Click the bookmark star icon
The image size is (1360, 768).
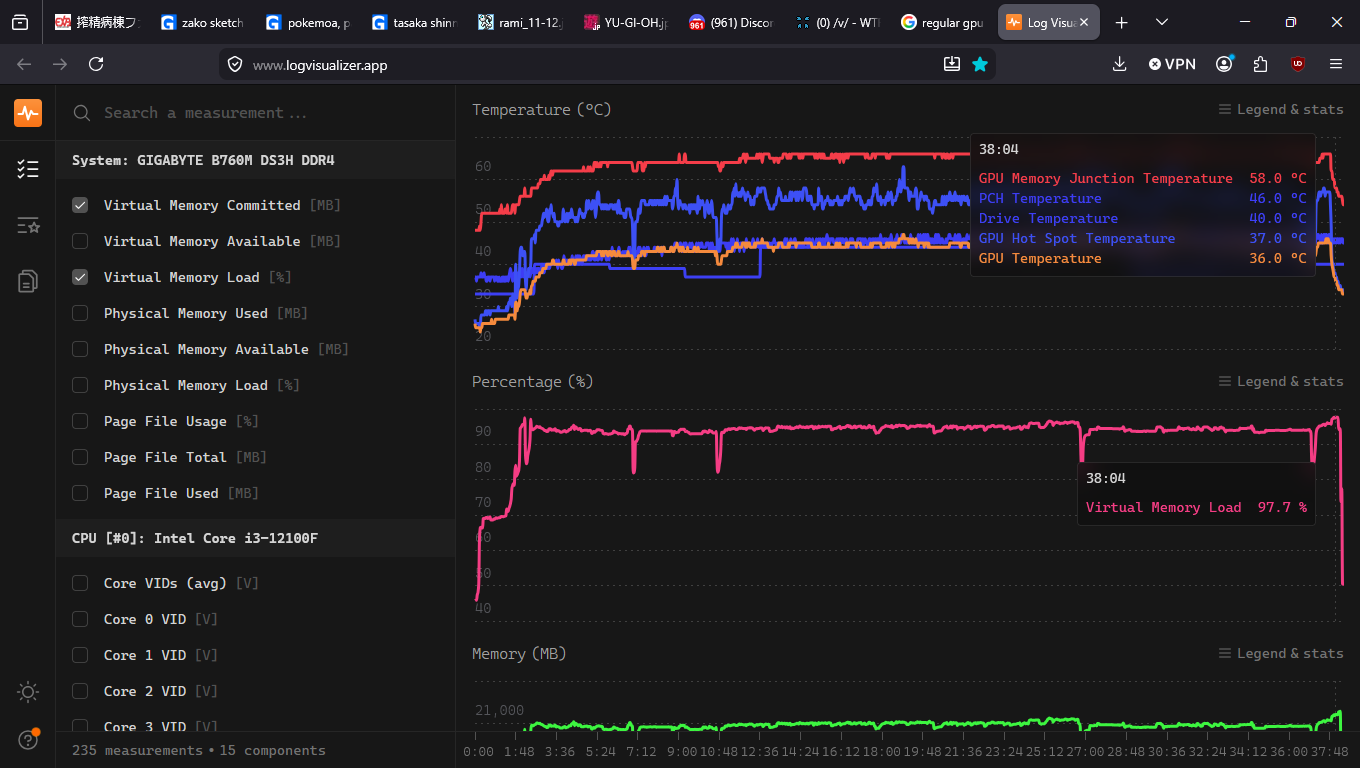point(980,64)
